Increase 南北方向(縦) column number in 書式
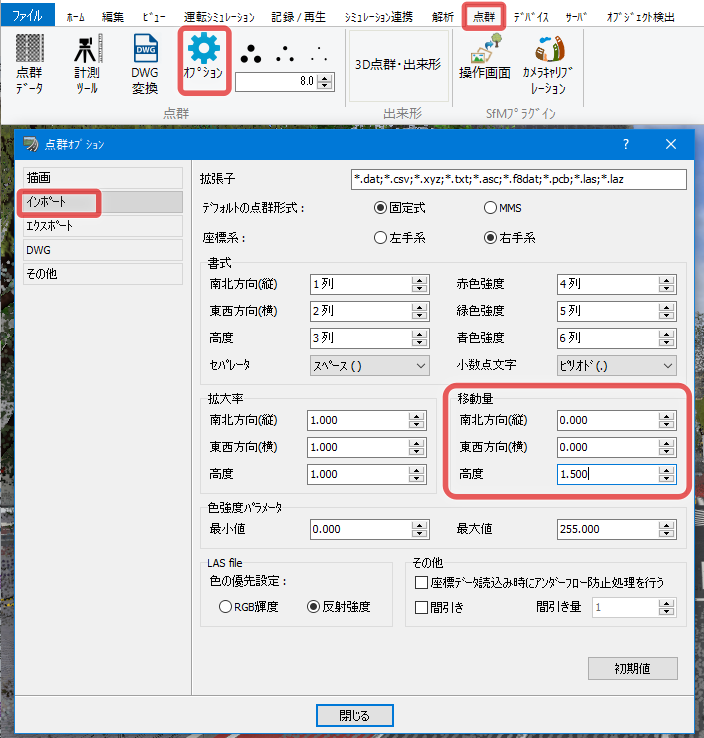 [419, 281]
